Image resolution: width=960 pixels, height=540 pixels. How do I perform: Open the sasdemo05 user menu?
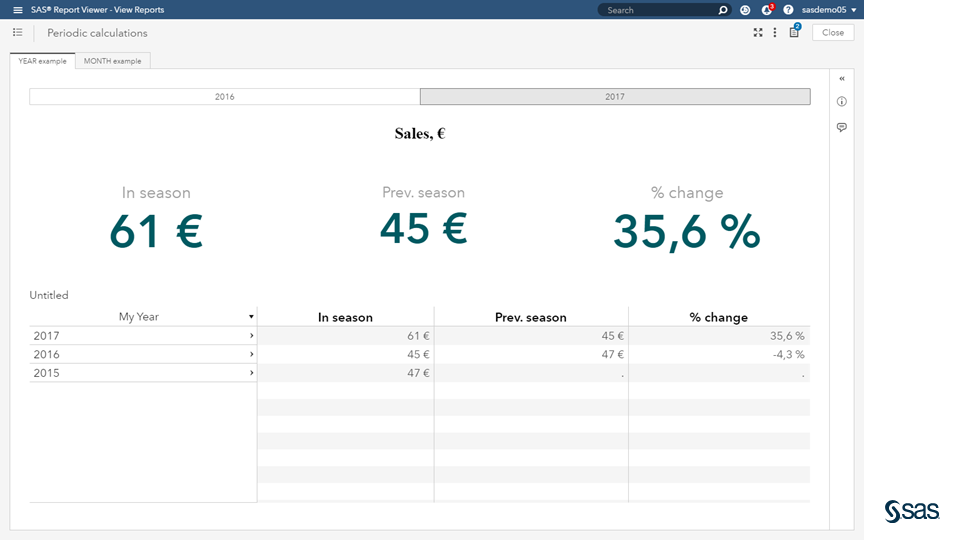[829, 10]
